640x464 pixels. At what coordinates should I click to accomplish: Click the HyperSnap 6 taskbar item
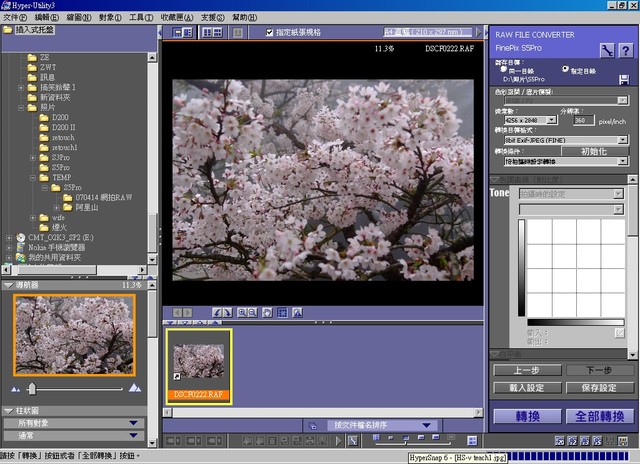pyautogui.click(x=457, y=457)
